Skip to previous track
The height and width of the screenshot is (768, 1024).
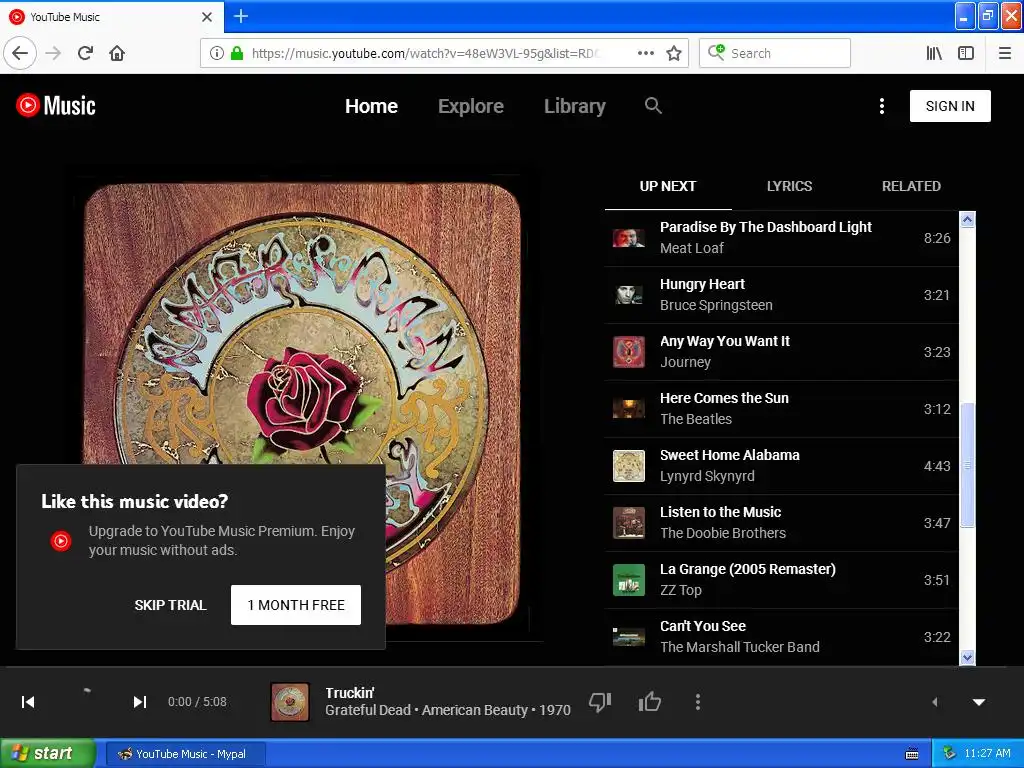(x=28, y=702)
